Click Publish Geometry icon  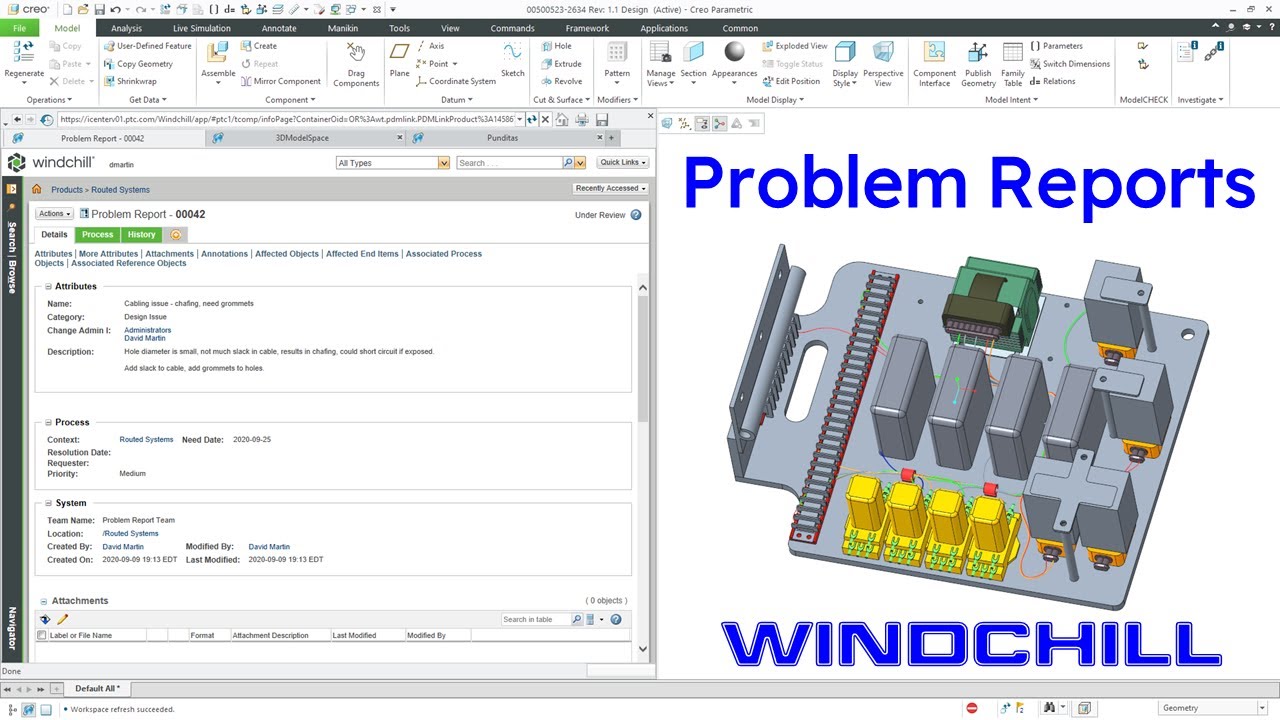pyautogui.click(x=978, y=54)
